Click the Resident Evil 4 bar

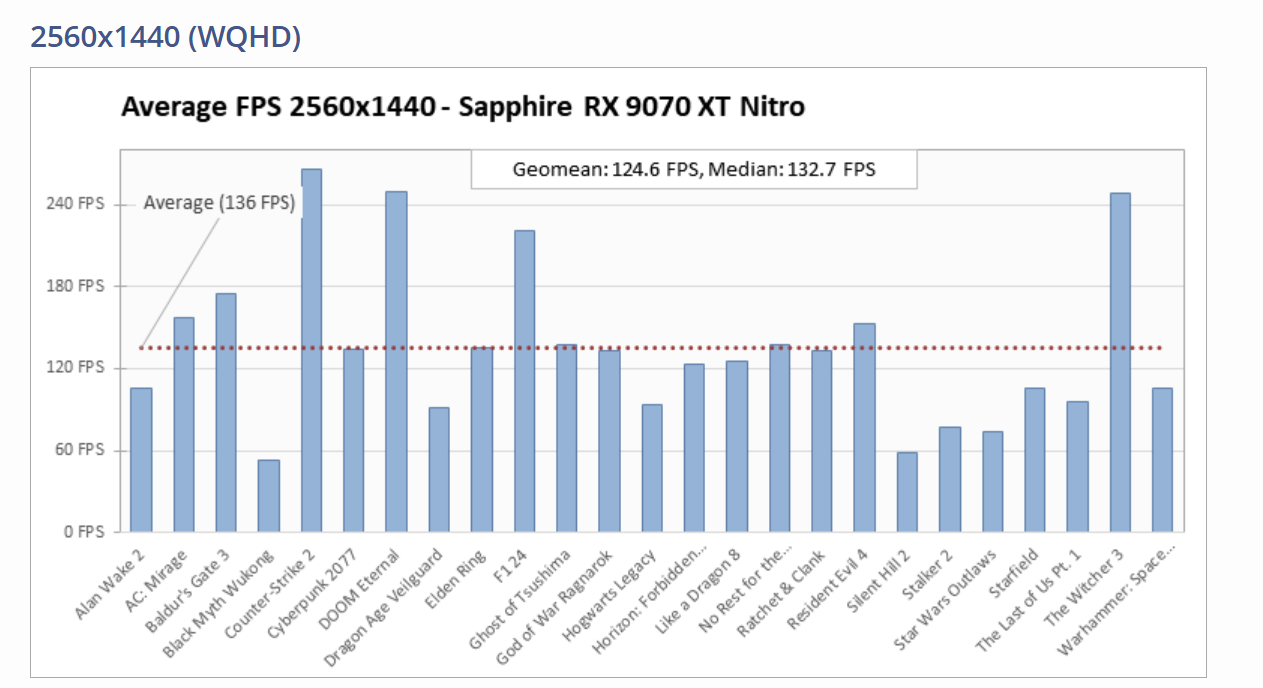[x=865, y=428]
